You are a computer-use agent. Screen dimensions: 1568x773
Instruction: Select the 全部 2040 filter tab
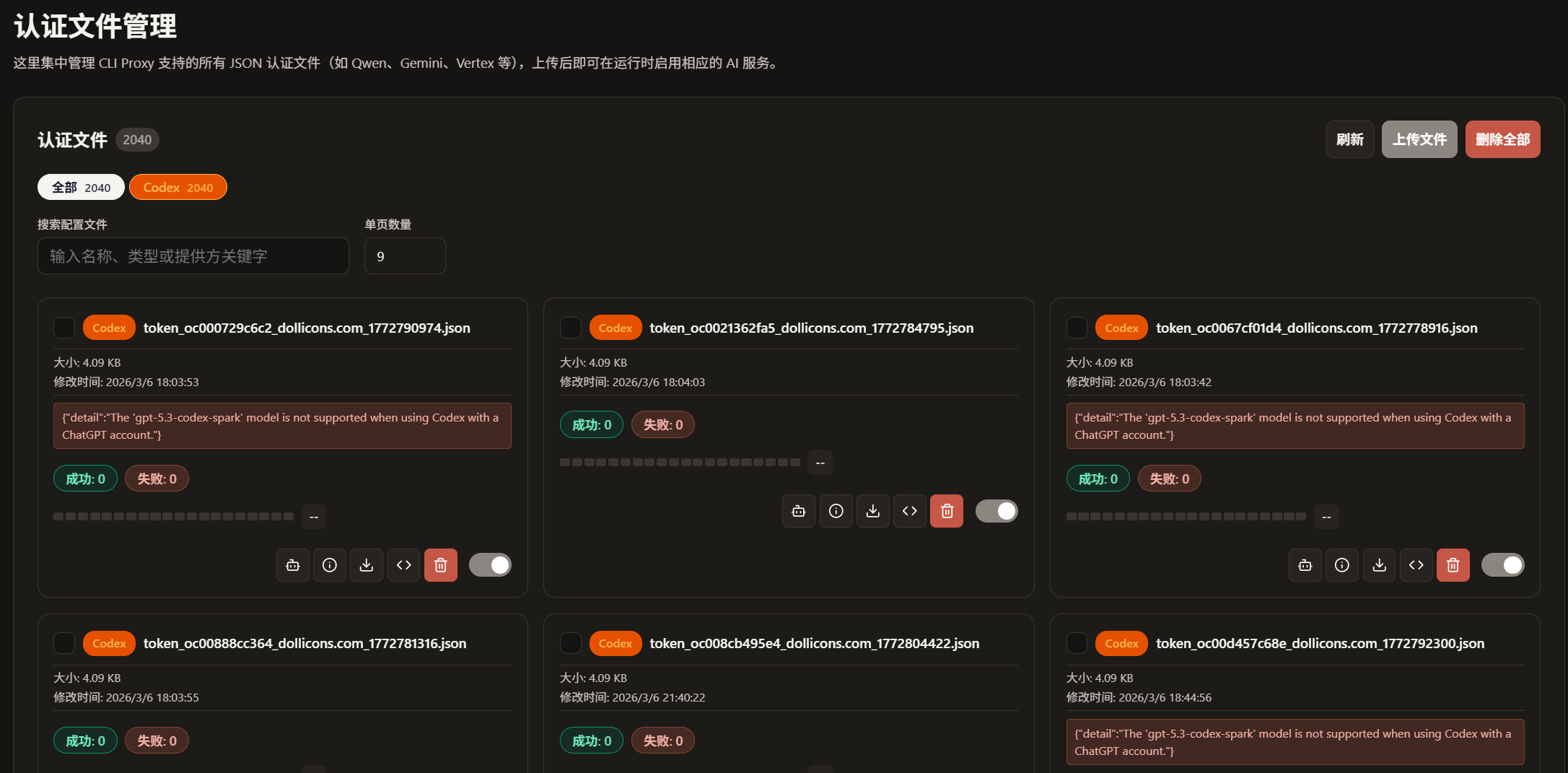(x=81, y=188)
